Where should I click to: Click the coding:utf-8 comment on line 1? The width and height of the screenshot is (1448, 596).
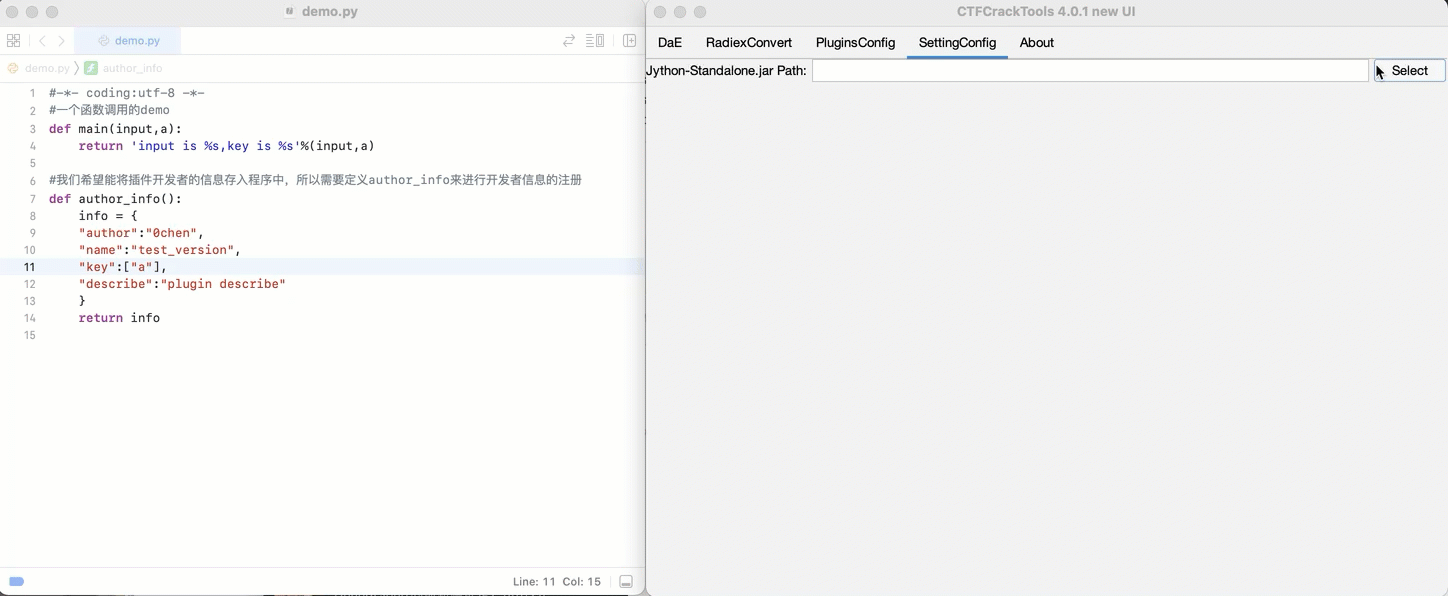tap(127, 93)
